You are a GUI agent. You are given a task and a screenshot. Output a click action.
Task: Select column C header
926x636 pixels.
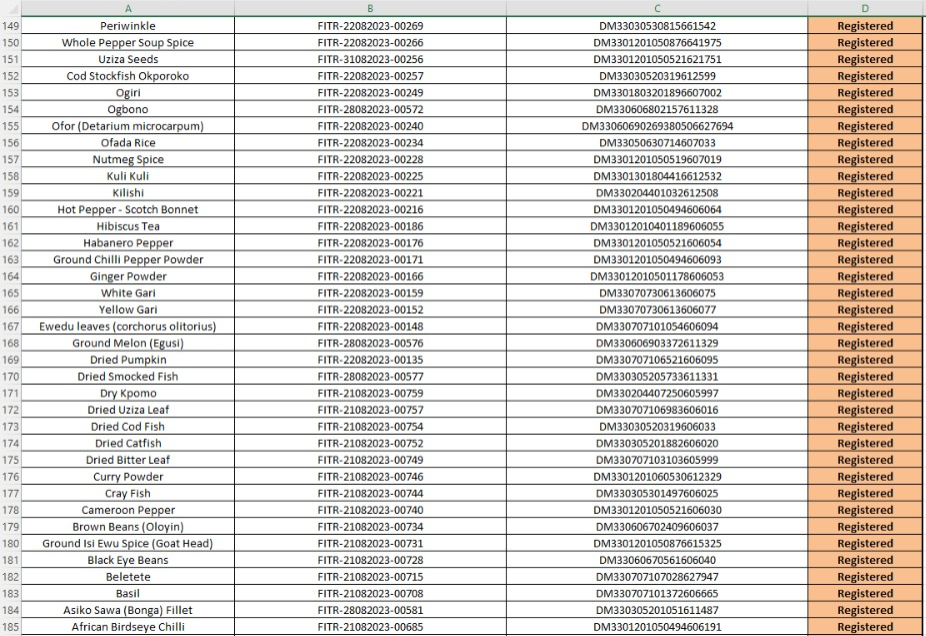click(x=657, y=8)
